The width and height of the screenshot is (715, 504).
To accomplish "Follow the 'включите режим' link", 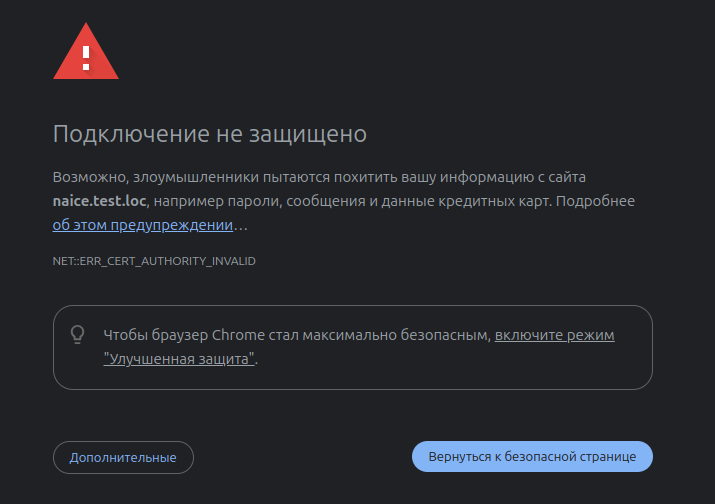I will pyautogui.click(x=554, y=335).
